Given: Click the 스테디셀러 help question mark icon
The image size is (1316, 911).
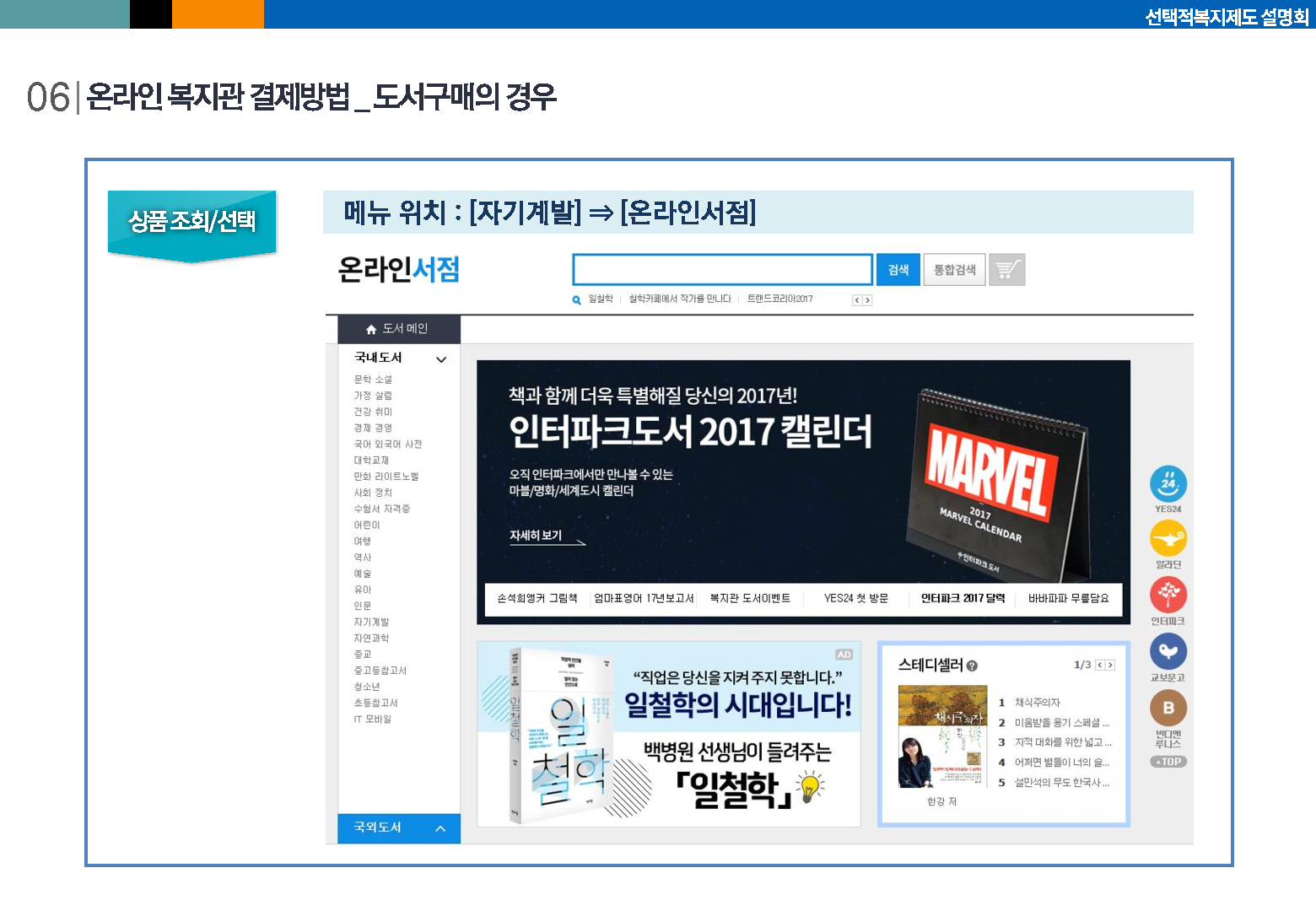Looking at the screenshot, I should [972, 666].
